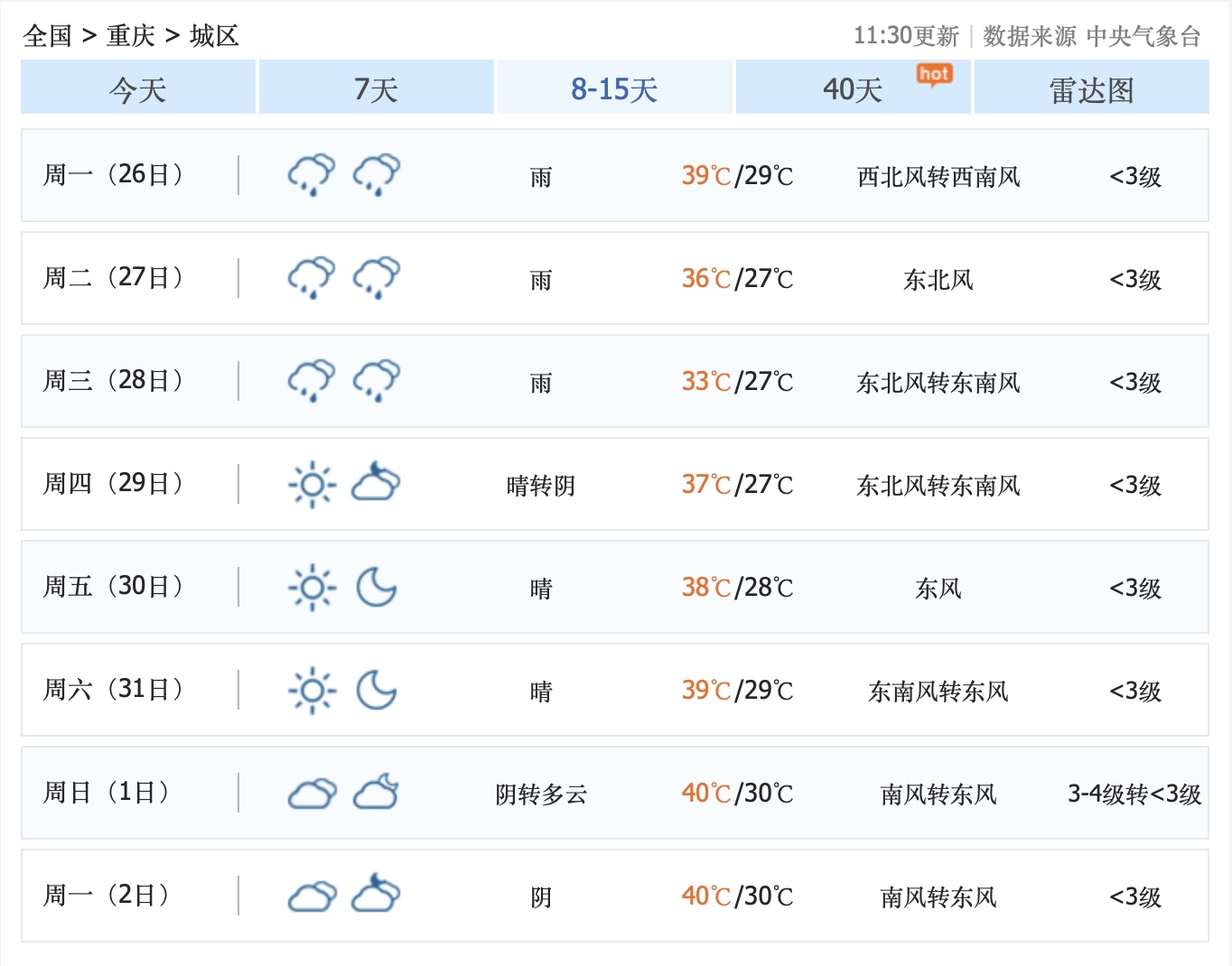Image resolution: width=1232 pixels, height=966 pixels.
Task: Click 全国 breadcrumb link
Action: pyautogui.click(x=47, y=36)
